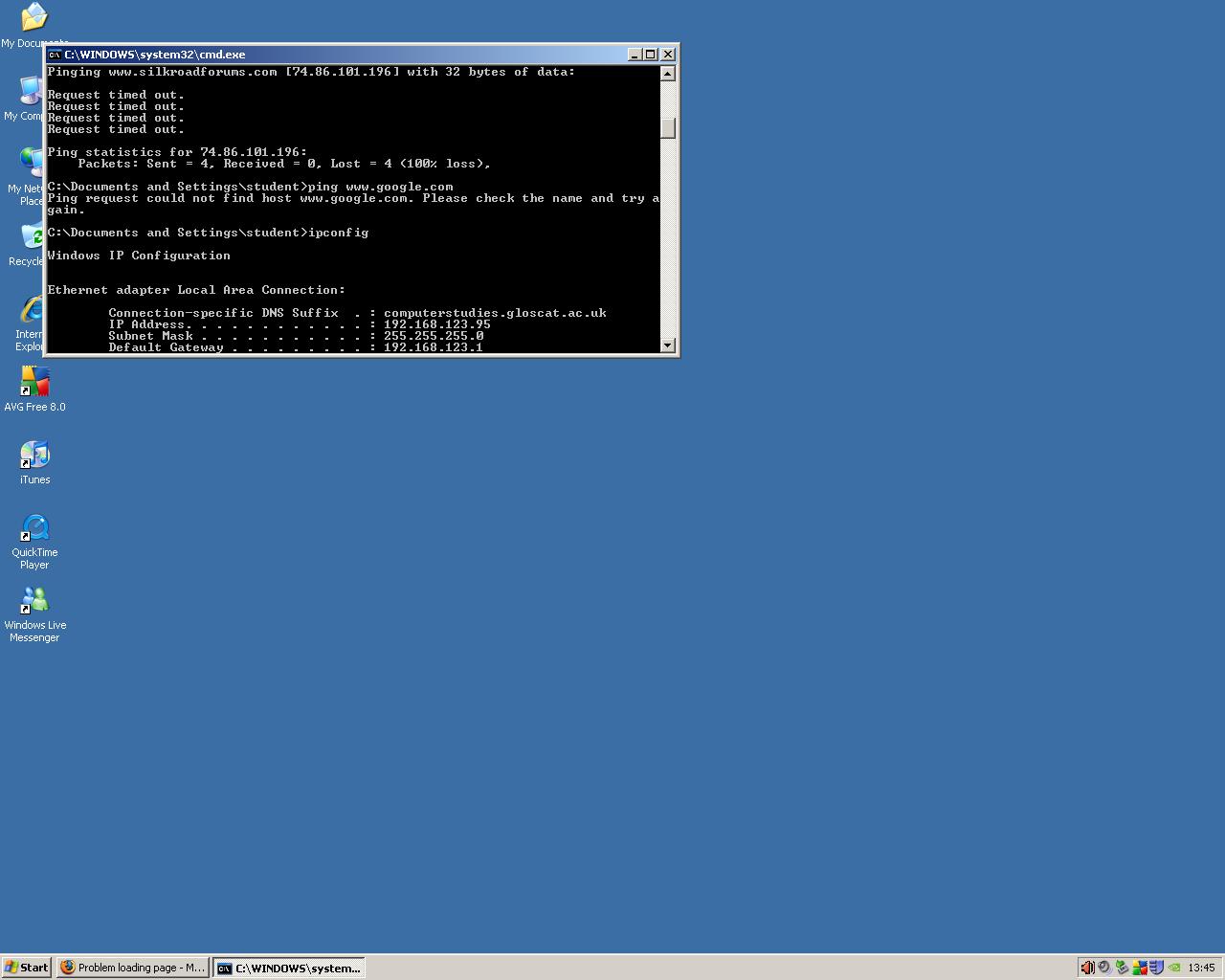Select the Internet Explorer desktop icon
Viewport: 1225px width, 980px height.
[x=30, y=323]
